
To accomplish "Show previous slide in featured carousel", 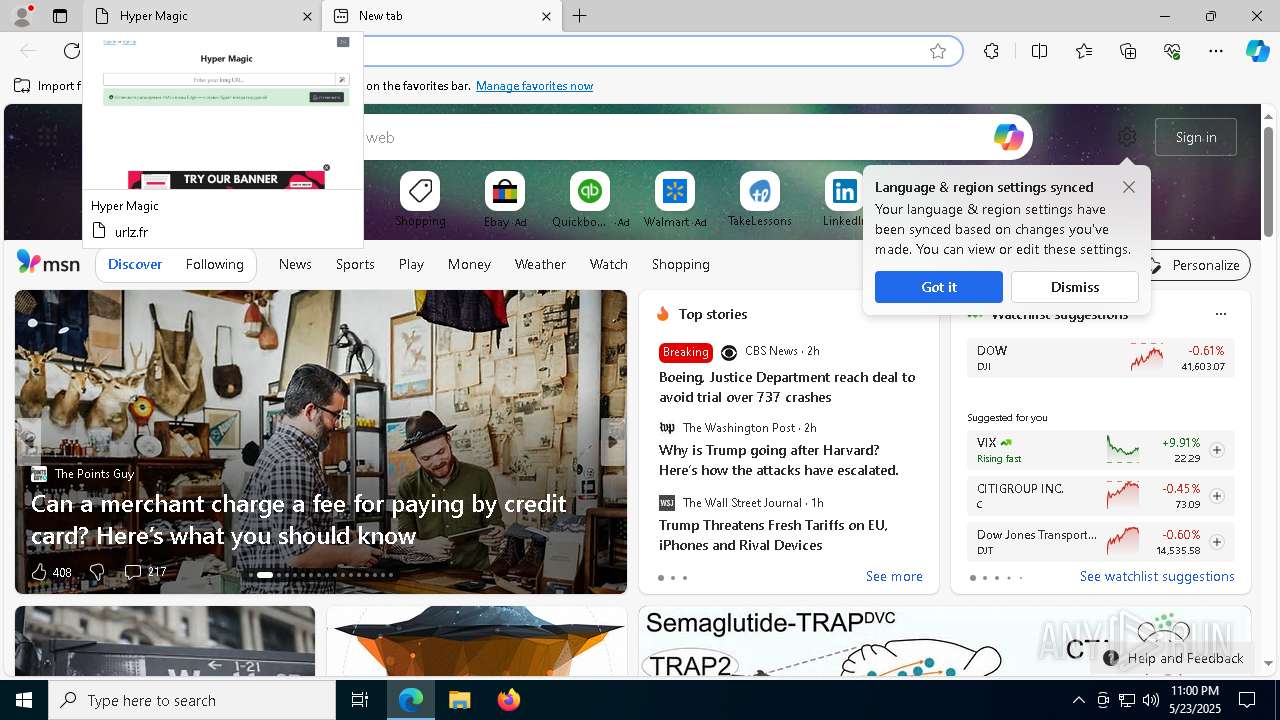I will click(28, 441).
